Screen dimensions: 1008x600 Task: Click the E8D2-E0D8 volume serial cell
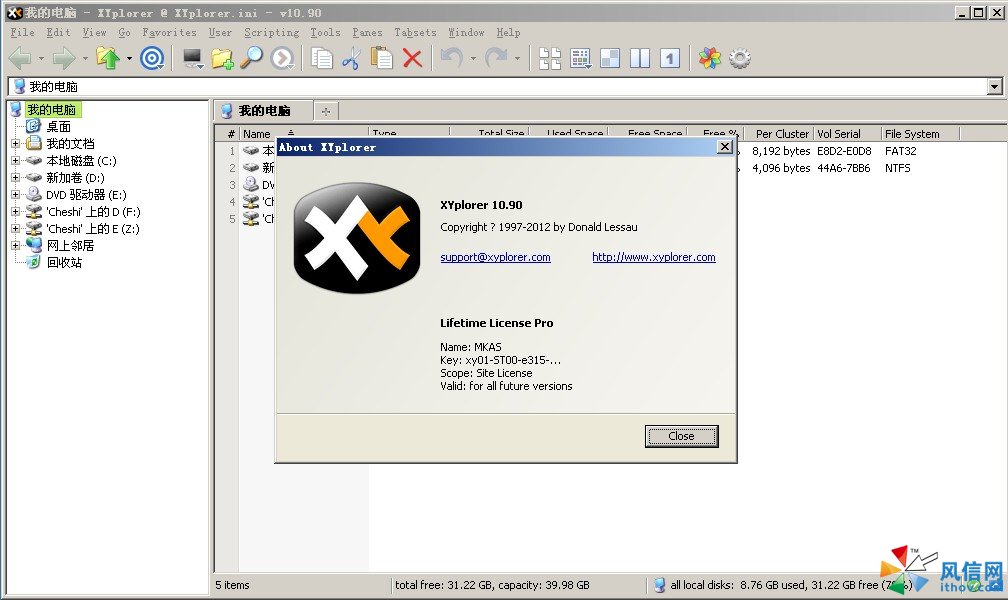click(844, 151)
